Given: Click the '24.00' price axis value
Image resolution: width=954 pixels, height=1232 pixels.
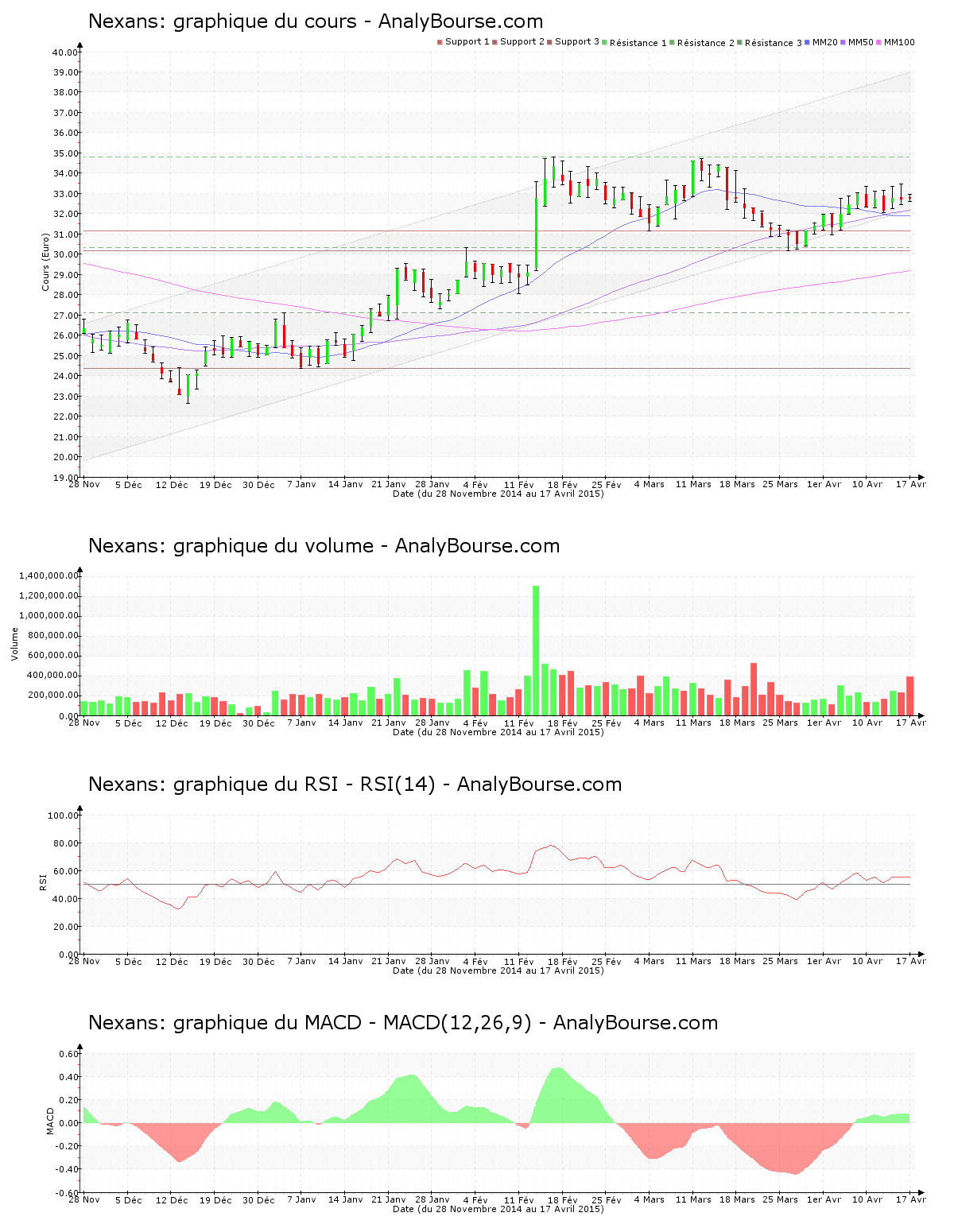Looking at the screenshot, I should tap(65, 376).
